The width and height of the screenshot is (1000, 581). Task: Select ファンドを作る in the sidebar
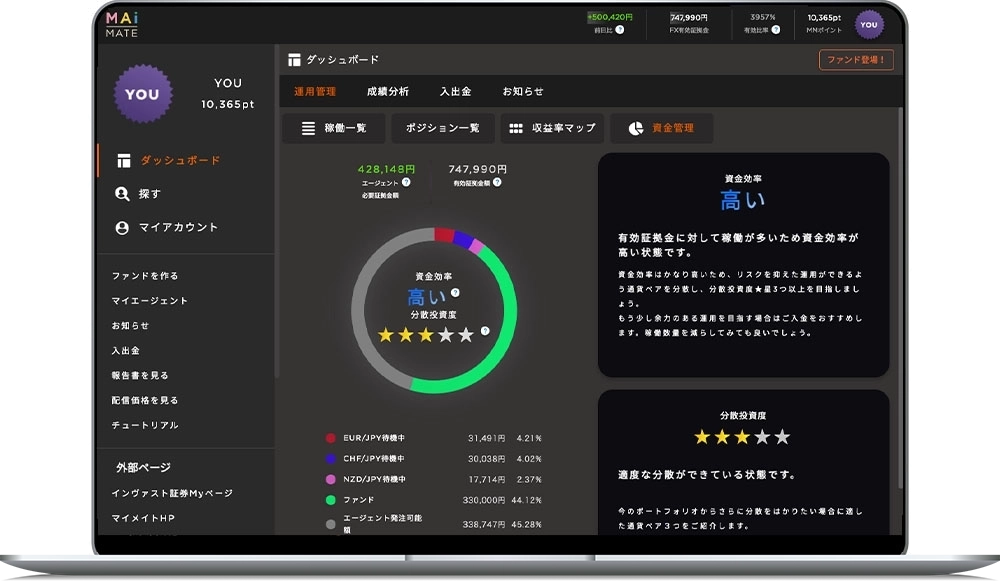(145, 276)
